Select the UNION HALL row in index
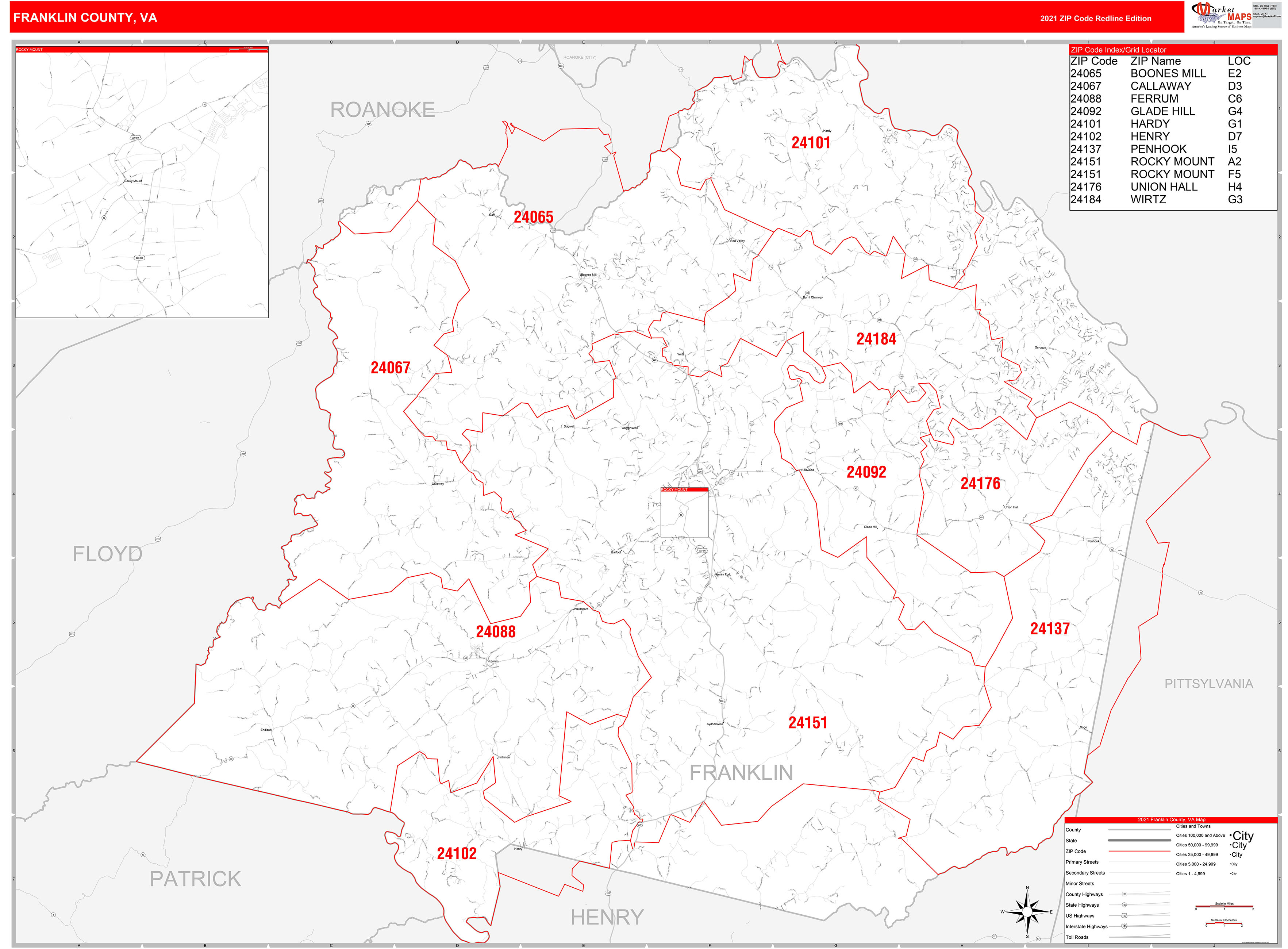This screenshot has height=949, width=1288. (x=1156, y=187)
